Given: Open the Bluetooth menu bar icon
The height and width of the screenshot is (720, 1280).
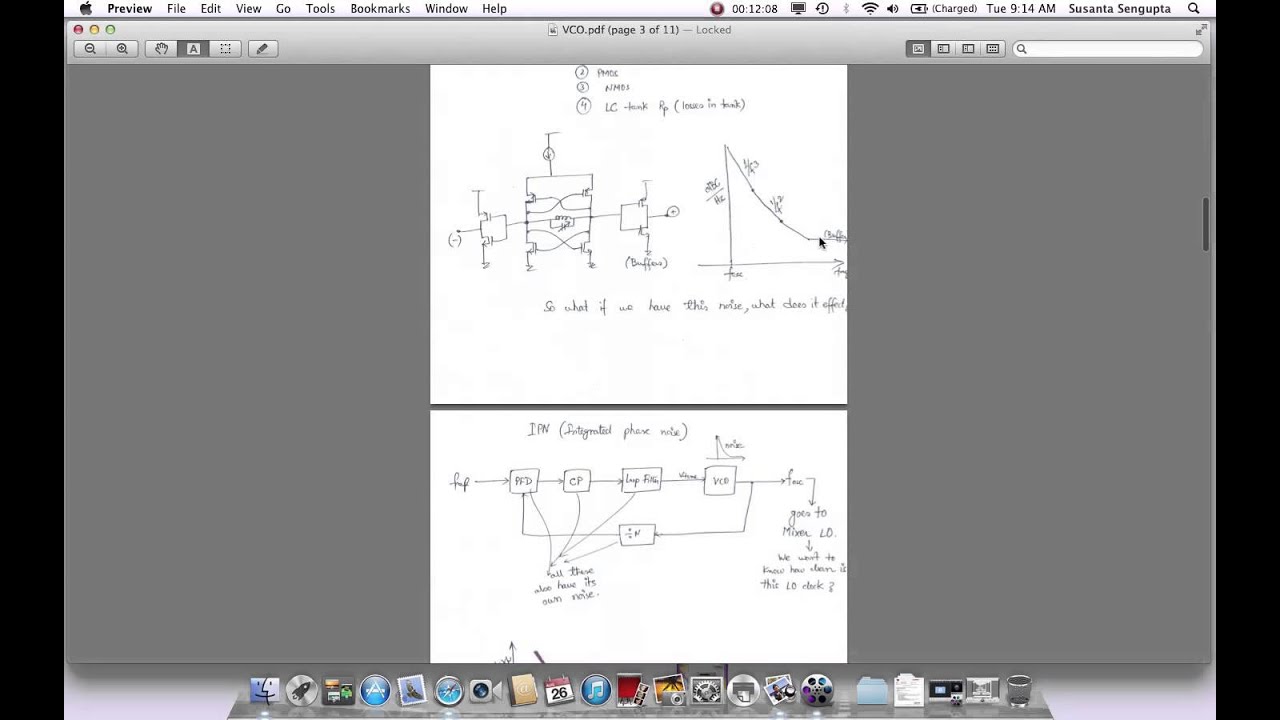Looking at the screenshot, I should pos(846,9).
